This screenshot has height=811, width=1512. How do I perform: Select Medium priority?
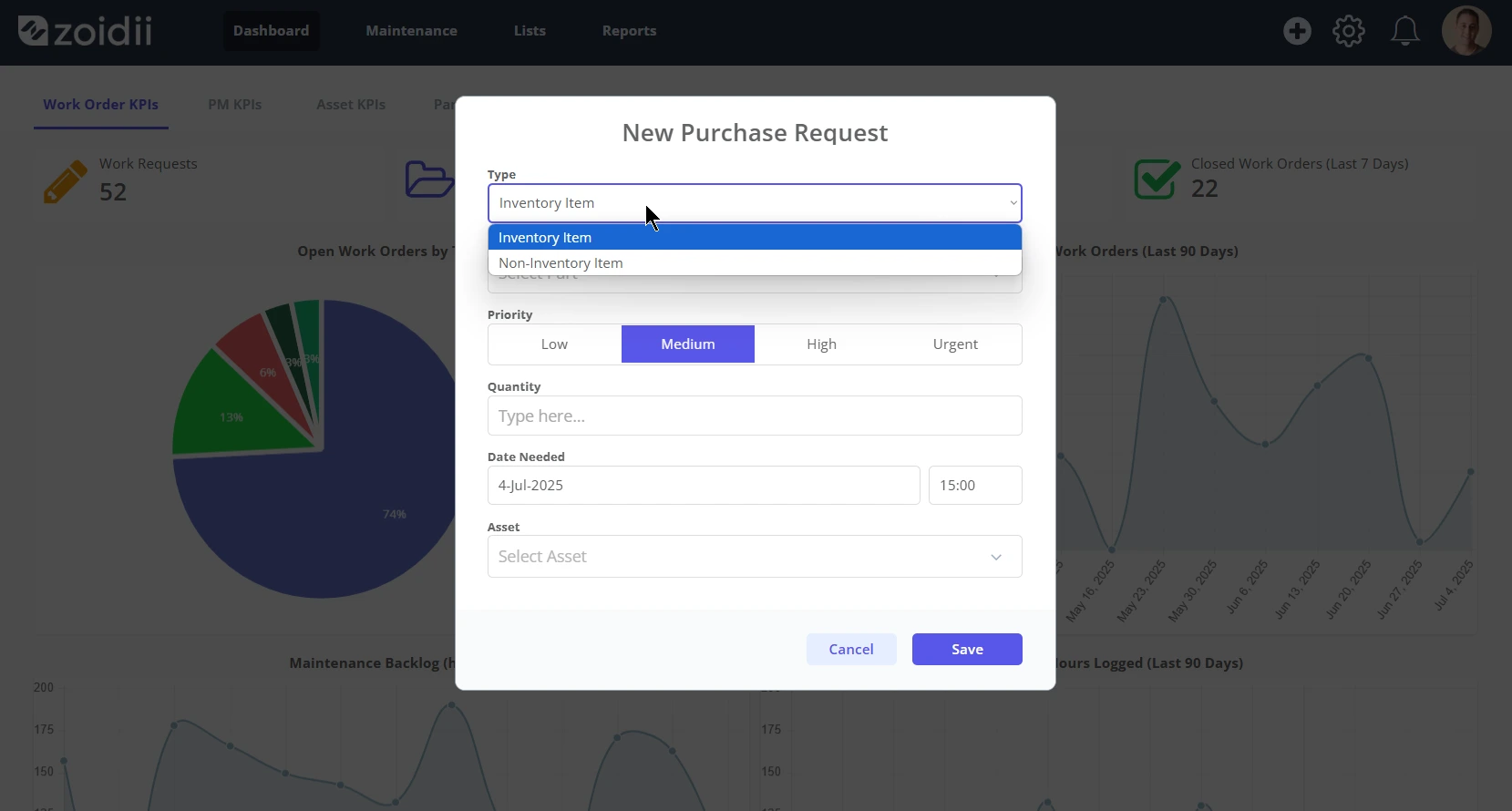pyautogui.click(x=688, y=344)
